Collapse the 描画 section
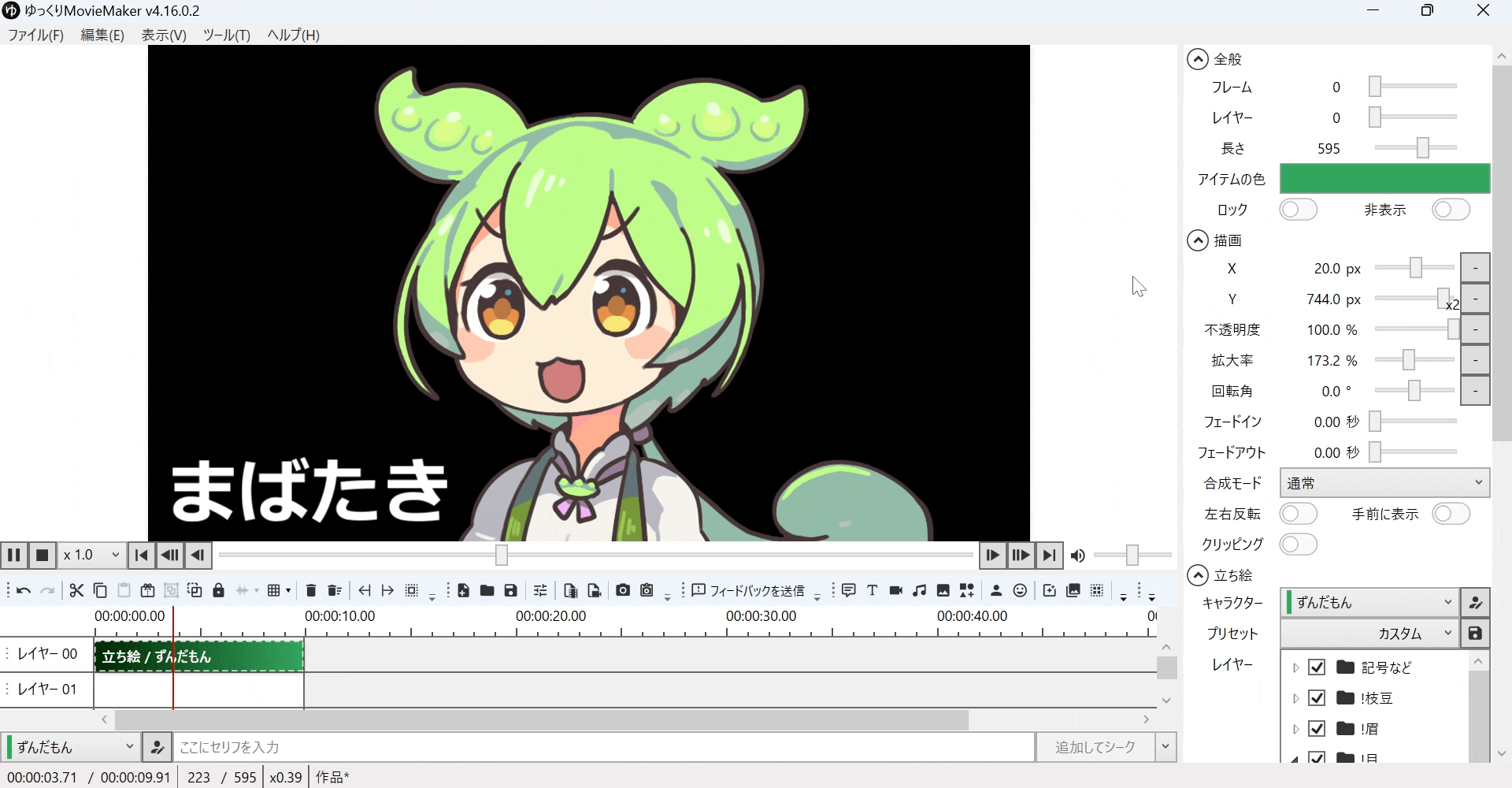 (x=1198, y=240)
